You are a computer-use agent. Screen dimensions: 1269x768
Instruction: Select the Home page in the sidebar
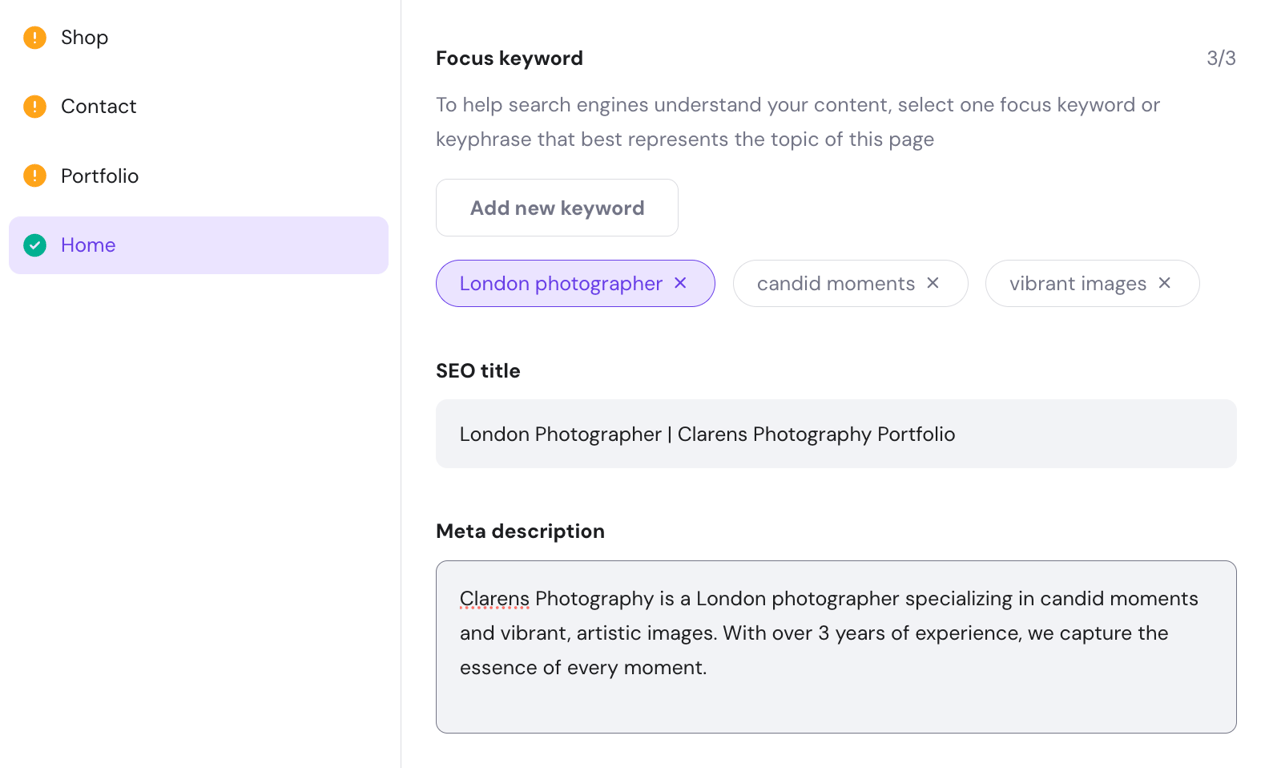click(88, 244)
